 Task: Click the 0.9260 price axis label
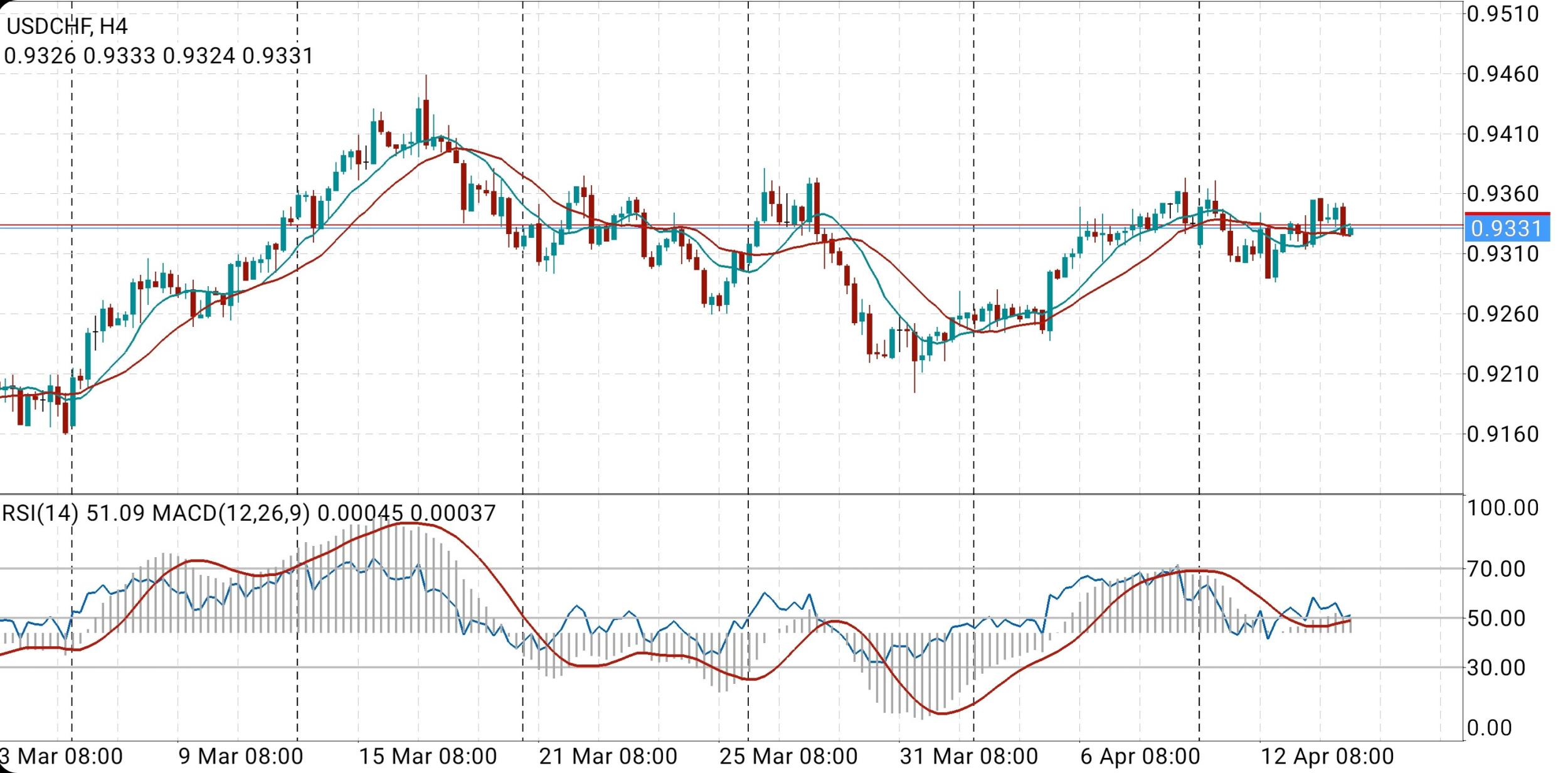1503,314
